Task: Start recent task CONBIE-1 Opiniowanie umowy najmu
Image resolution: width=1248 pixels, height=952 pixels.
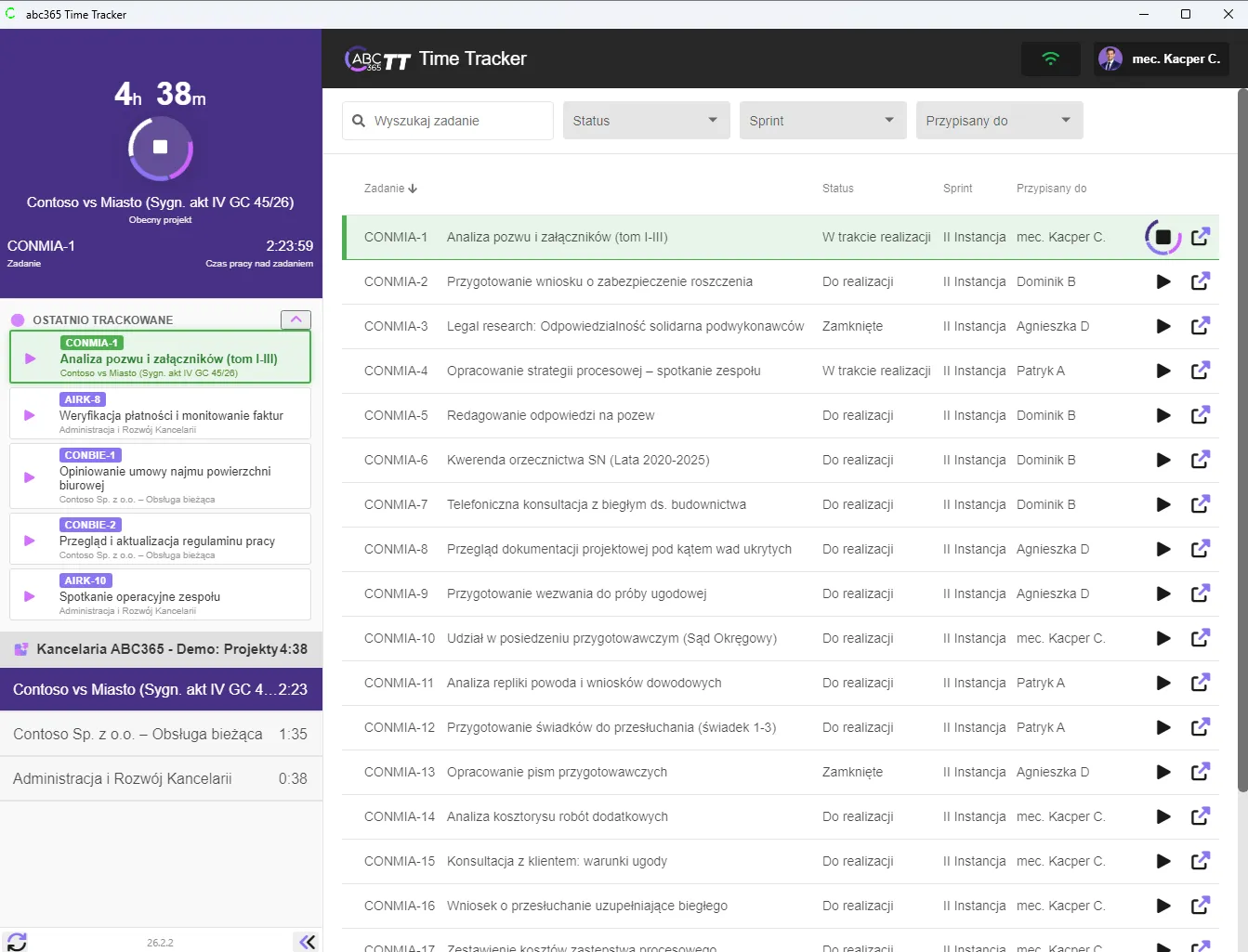Action: (30, 476)
